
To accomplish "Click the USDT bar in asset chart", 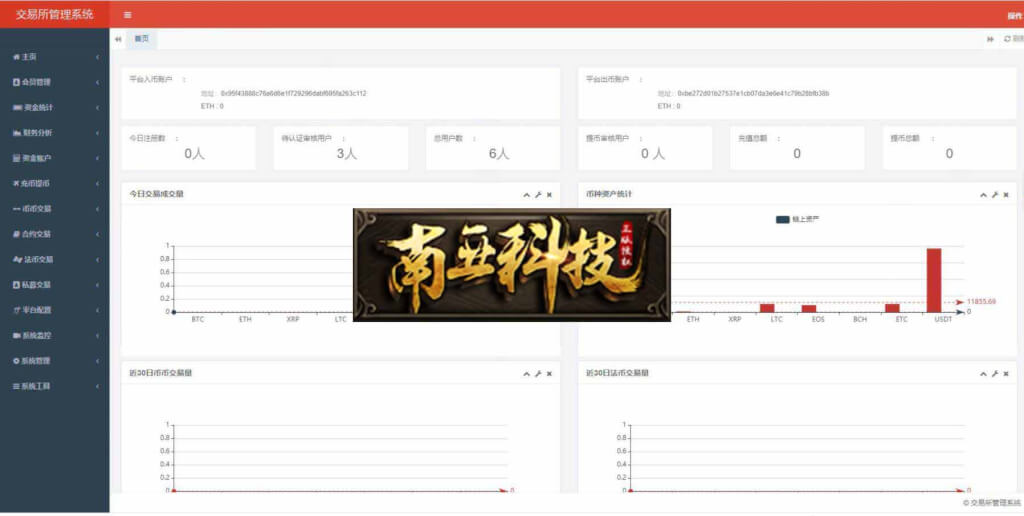I will click(x=934, y=280).
